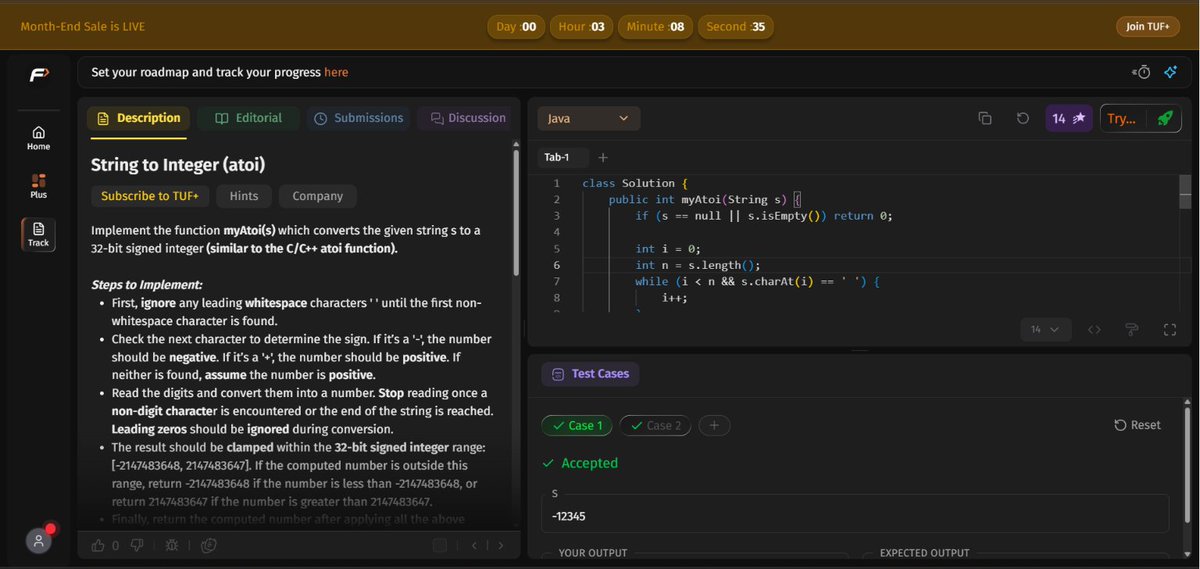This screenshot has height=569, width=1200.
Task: Open the Java language dropdown
Action: tap(589, 118)
